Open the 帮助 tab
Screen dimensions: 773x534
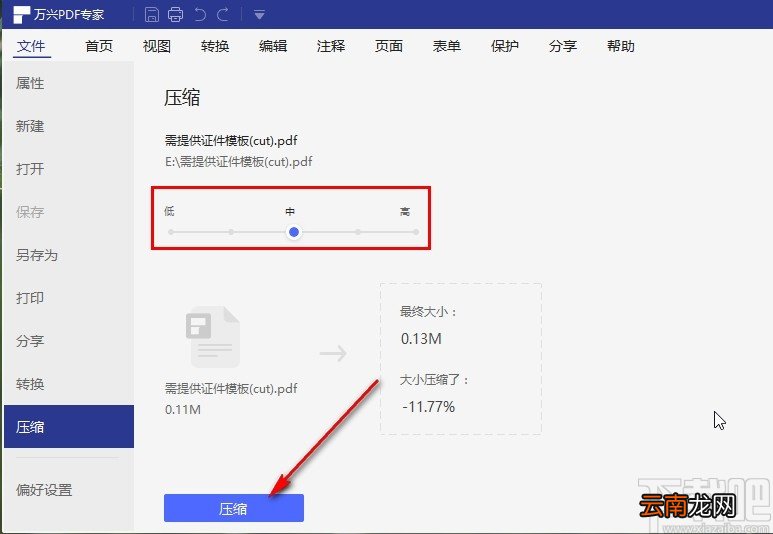[x=621, y=46]
